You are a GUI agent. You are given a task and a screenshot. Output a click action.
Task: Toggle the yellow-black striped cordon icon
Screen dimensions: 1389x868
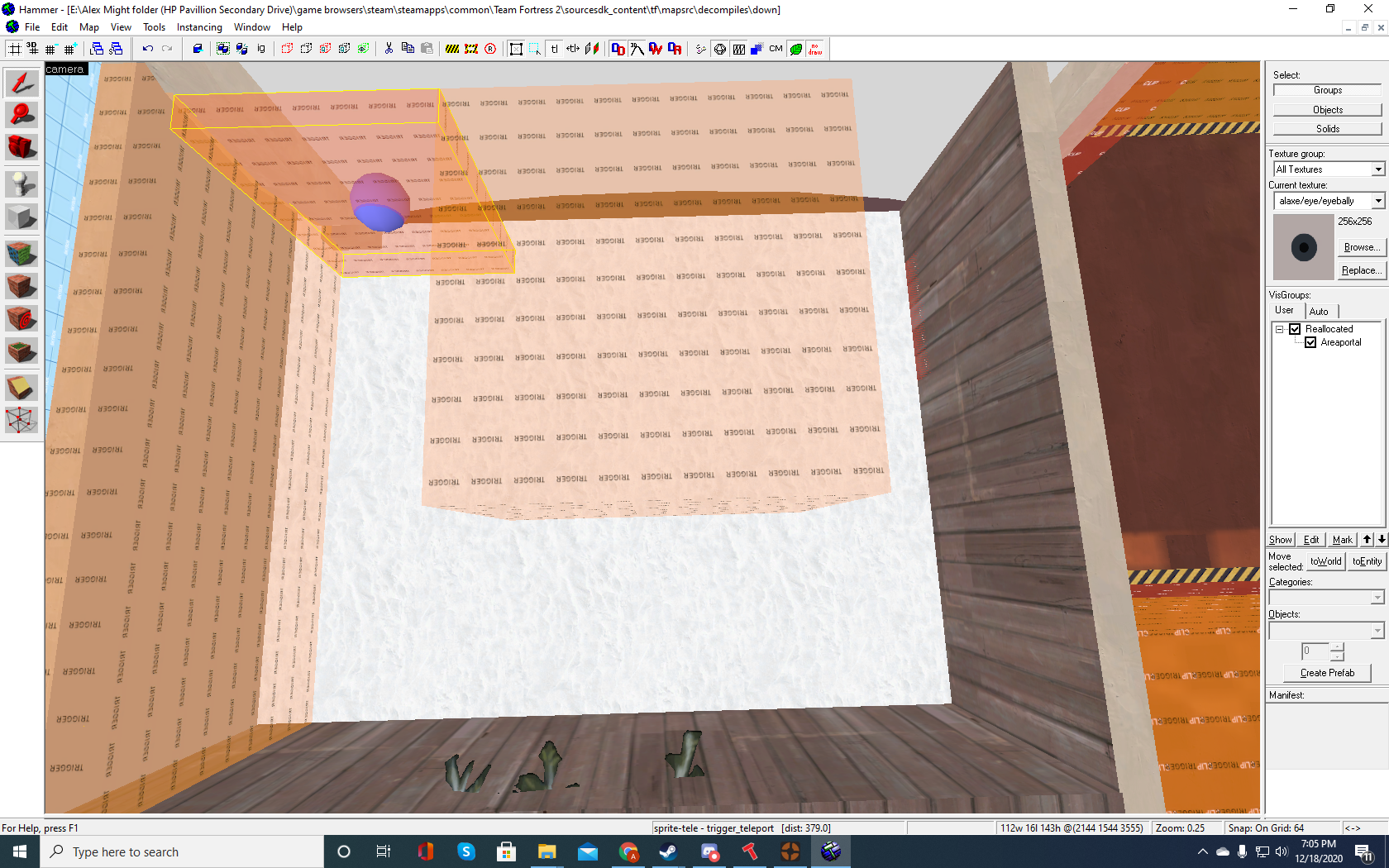click(452, 49)
